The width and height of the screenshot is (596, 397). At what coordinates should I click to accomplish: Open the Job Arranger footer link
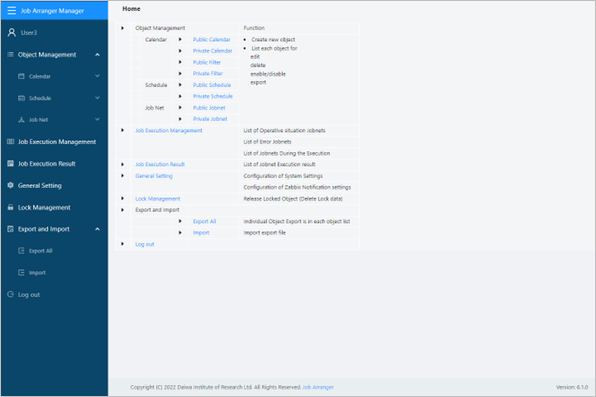(x=318, y=387)
